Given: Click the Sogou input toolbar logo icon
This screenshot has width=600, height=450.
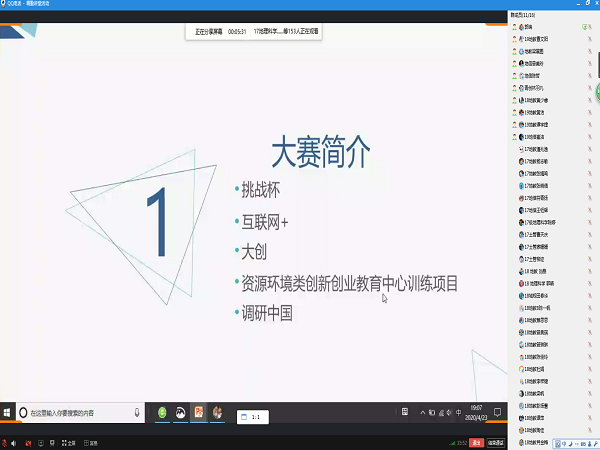Looking at the screenshot, I should [x=558, y=444].
